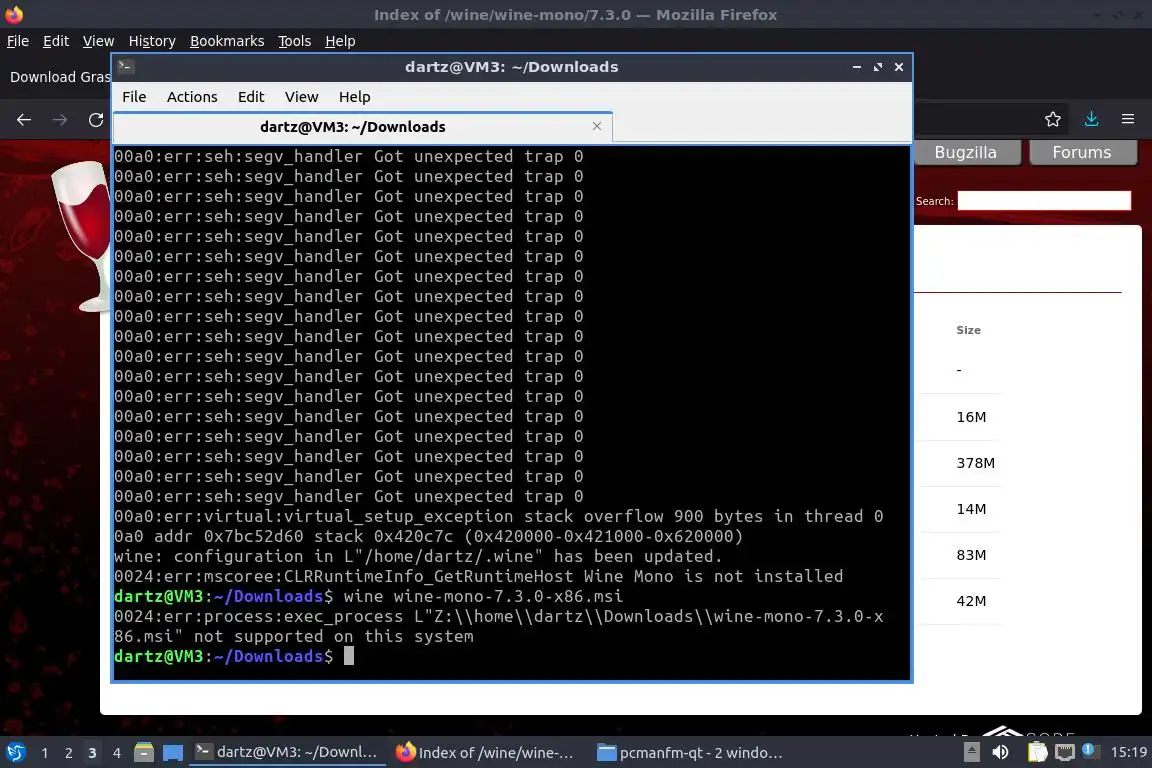1152x768 pixels.
Task: Click the terminal window title-bar icon
Action: coord(125,67)
